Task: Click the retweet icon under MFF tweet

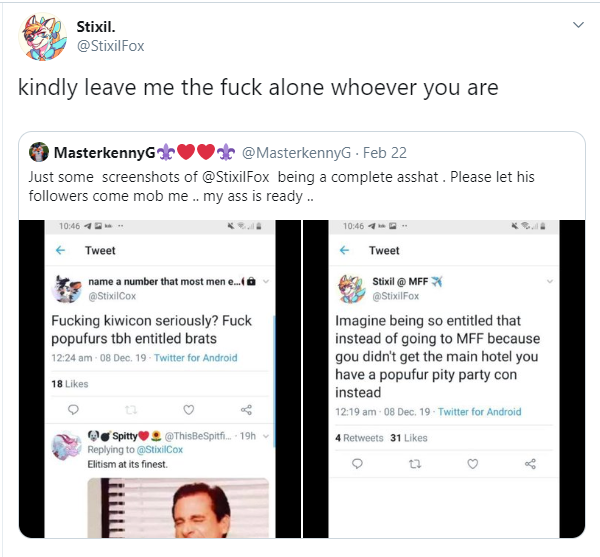Action: click(x=415, y=464)
